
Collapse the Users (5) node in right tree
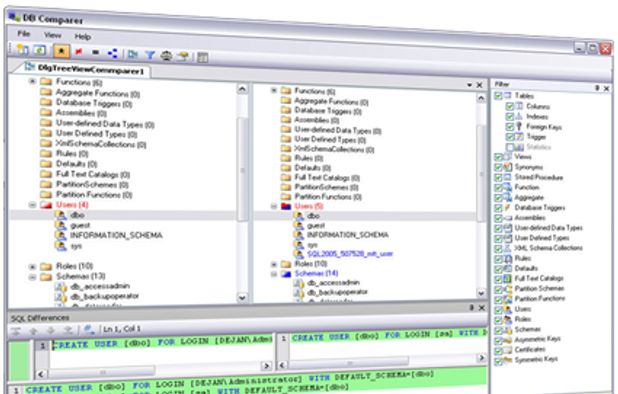point(274,206)
